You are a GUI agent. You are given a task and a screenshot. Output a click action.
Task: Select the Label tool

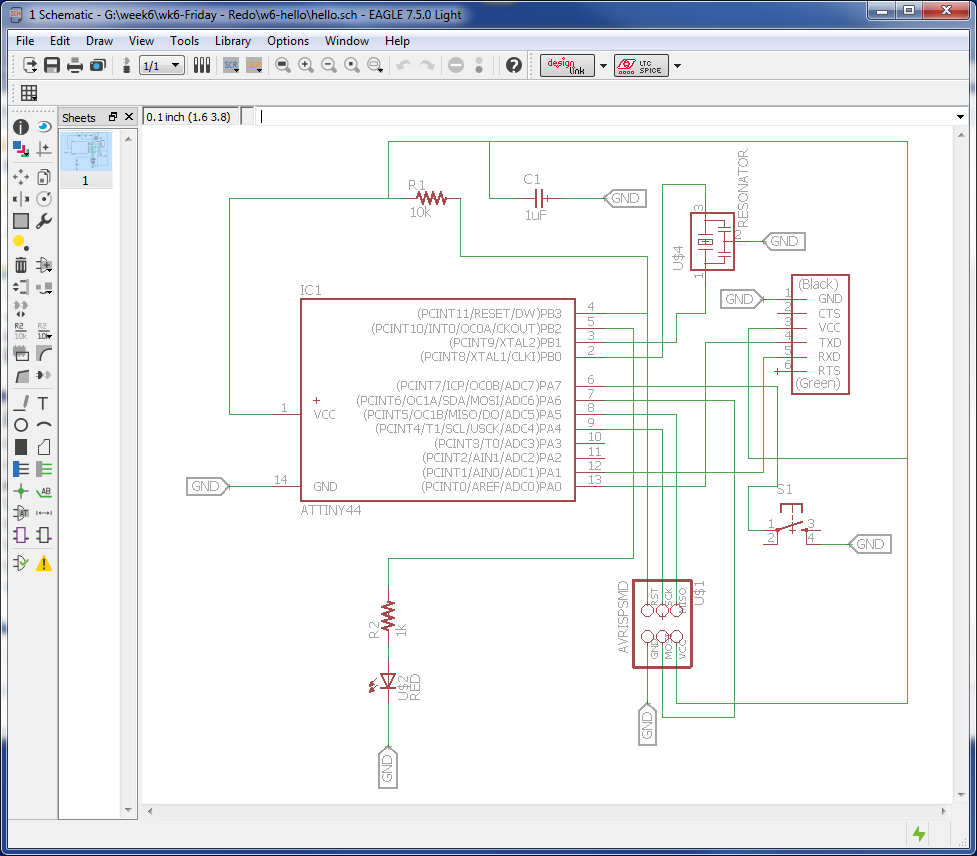coord(44,492)
